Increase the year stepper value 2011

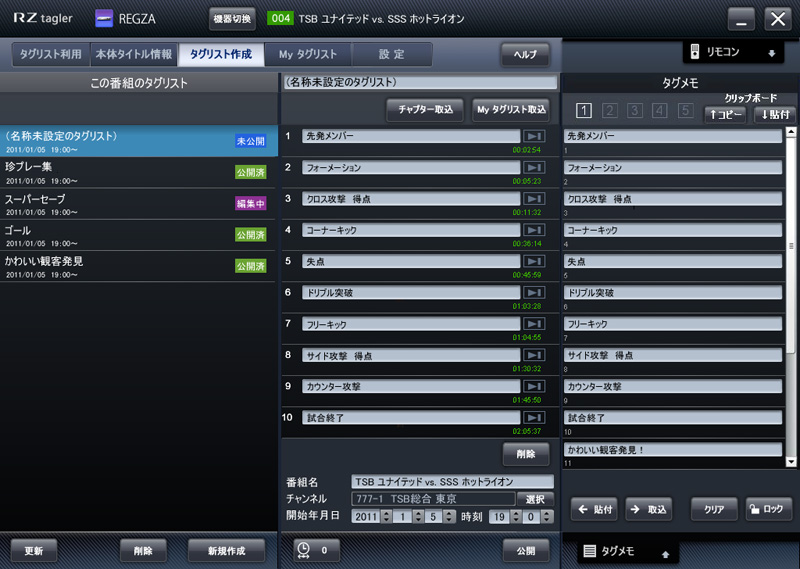point(387,513)
